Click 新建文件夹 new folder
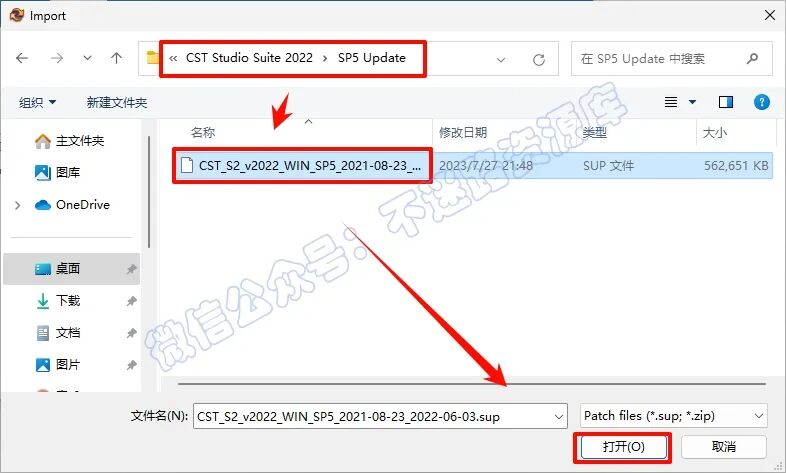 point(117,103)
